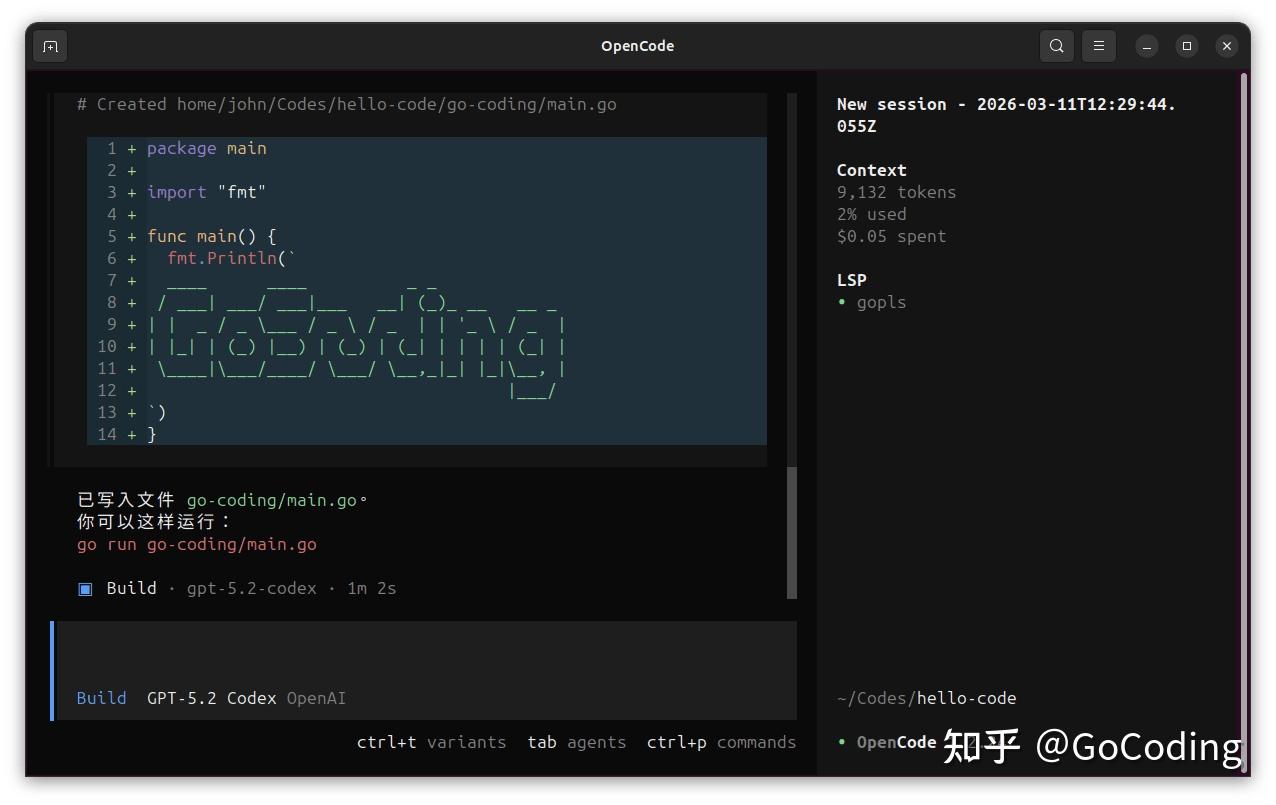Click the search magnifier icon

click(1056, 46)
